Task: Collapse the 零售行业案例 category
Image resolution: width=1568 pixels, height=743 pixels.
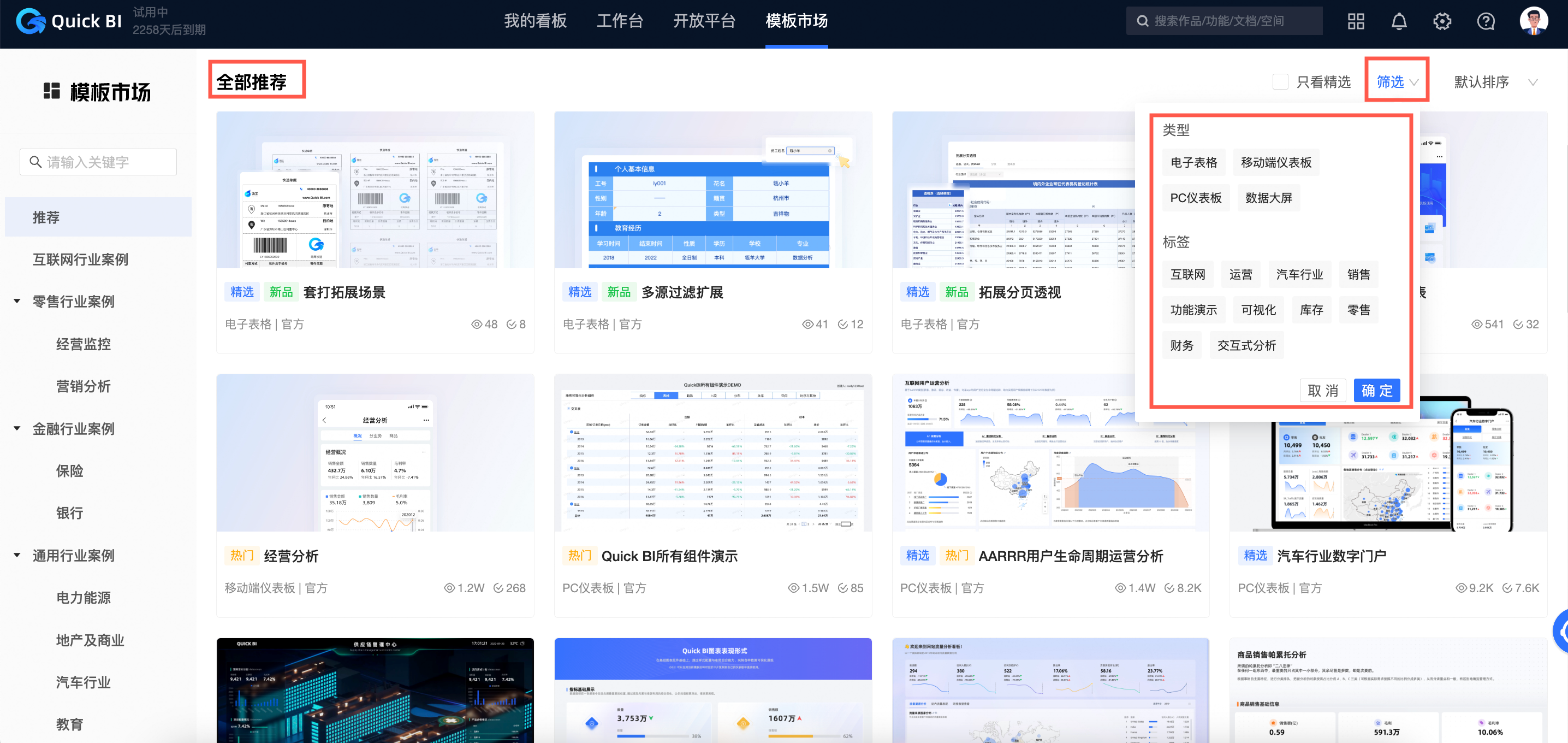Action: click(x=16, y=301)
